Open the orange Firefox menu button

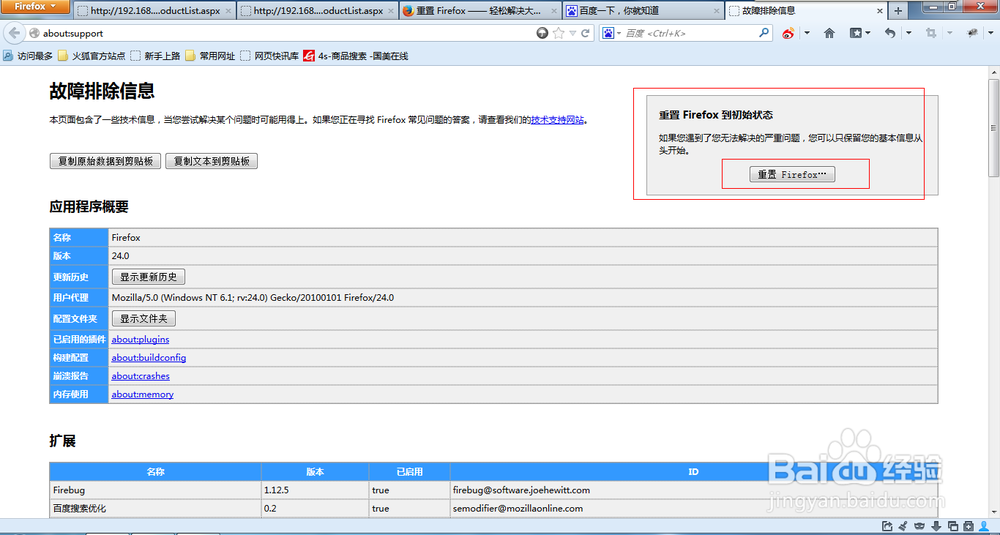[35, 6]
